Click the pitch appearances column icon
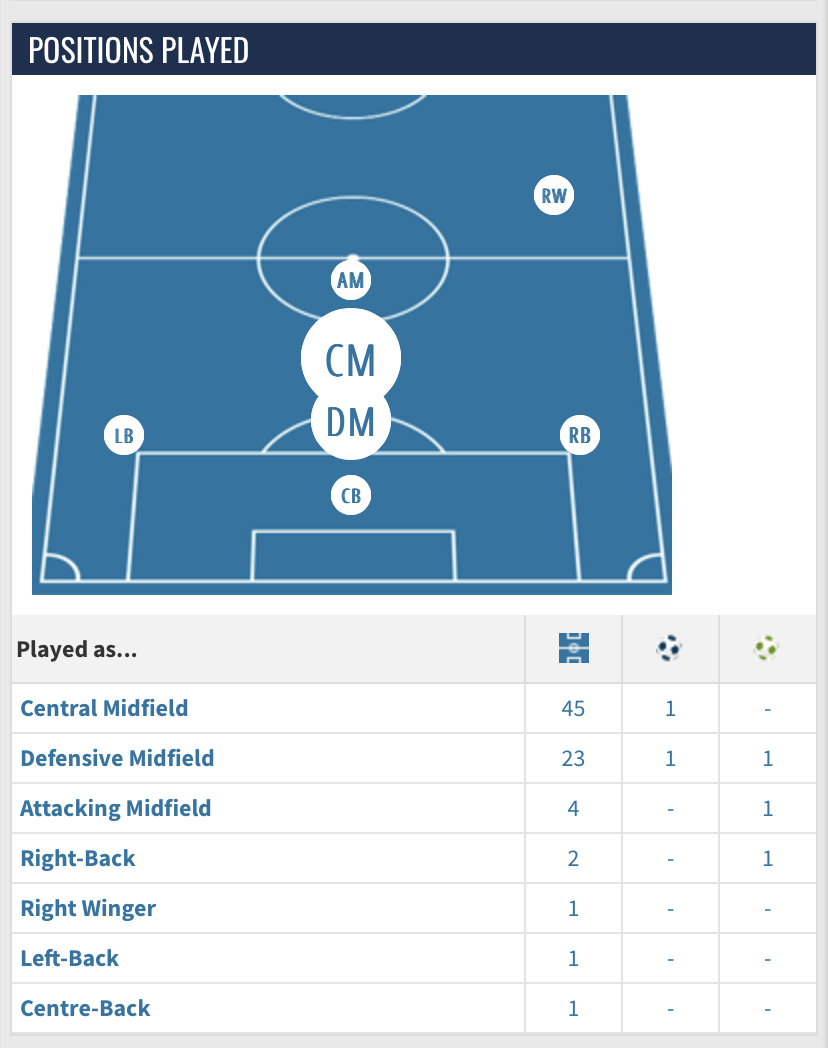The height and width of the screenshot is (1048, 828). pyautogui.click(x=573, y=648)
